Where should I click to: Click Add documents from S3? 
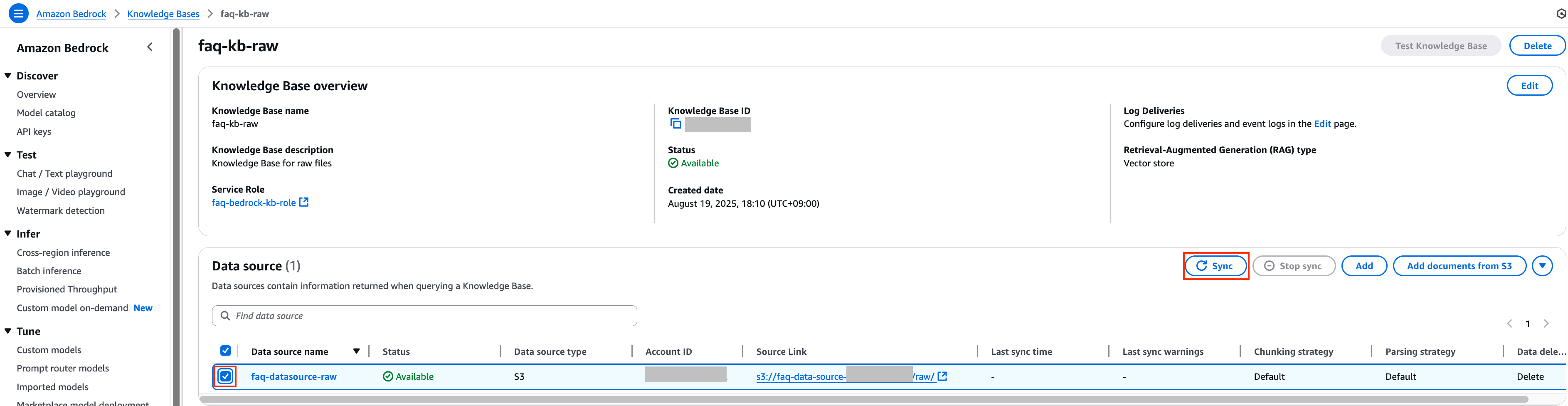pyautogui.click(x=1459, y=266)
